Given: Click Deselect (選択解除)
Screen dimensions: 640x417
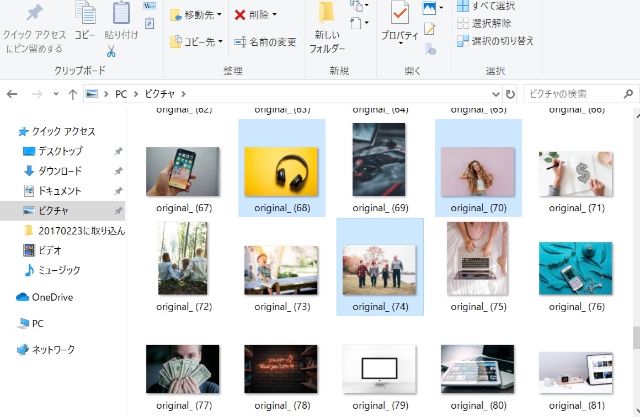Looking at the screenshot, I should click(484, 24).
